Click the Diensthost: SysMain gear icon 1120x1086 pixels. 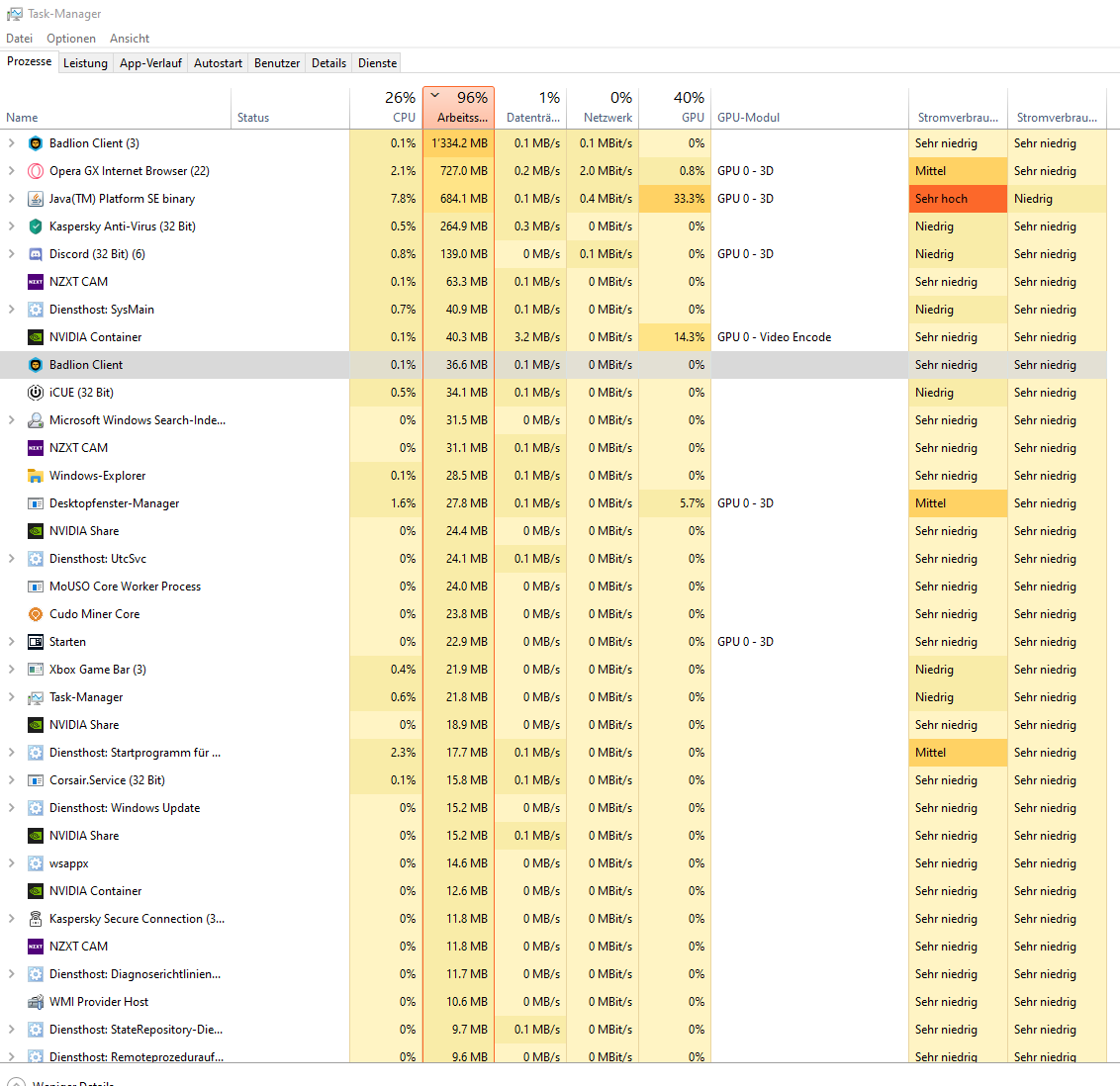(x=35, y=310)
